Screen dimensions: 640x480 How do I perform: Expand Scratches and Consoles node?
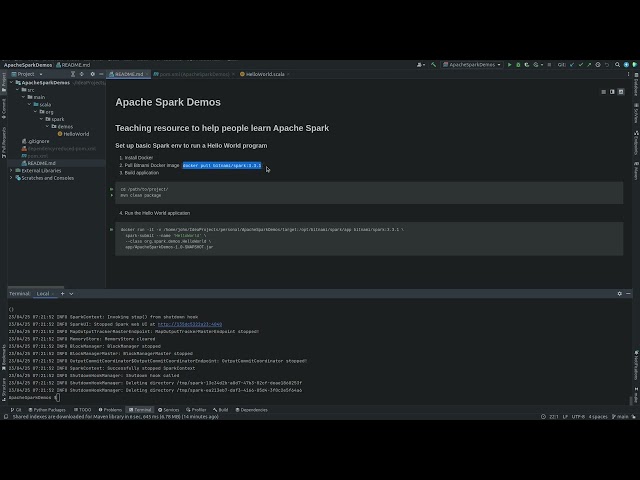(11, 178)
